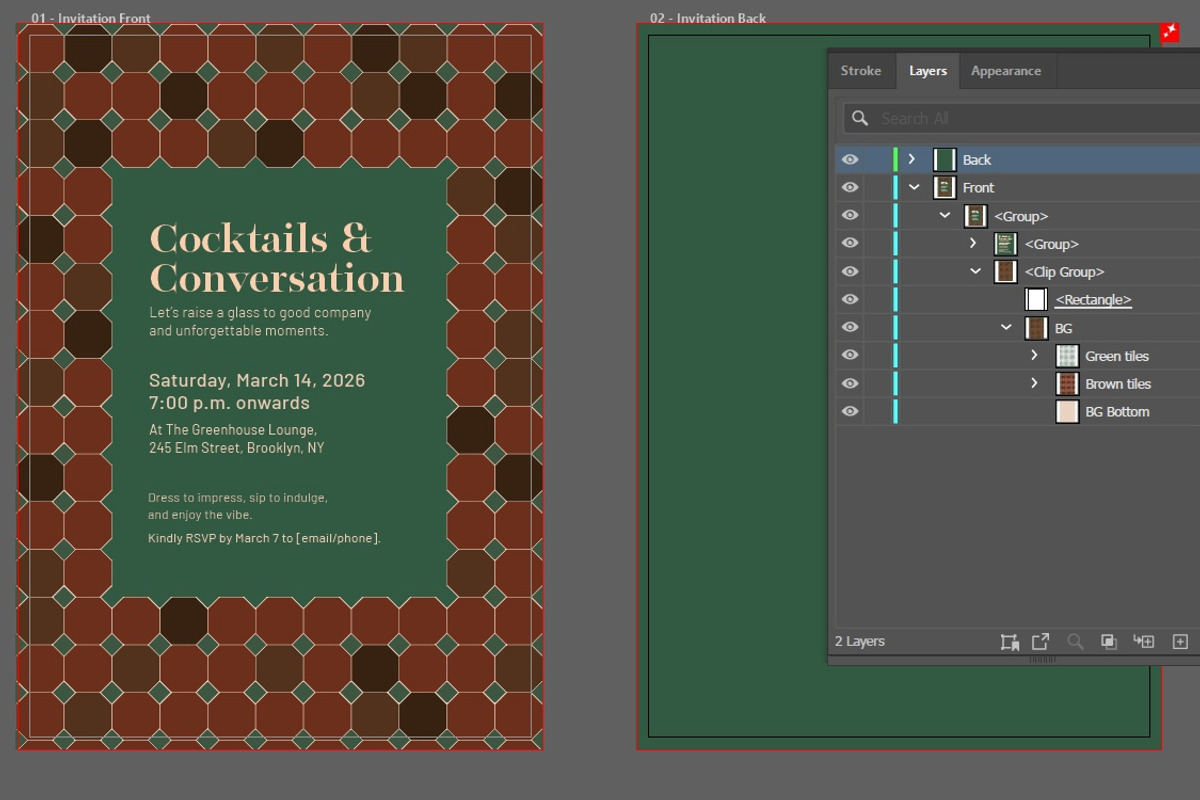
Task: Click the search magnifier icon in Layers panel
Action: pyautogui.click(x=860, y=118)
